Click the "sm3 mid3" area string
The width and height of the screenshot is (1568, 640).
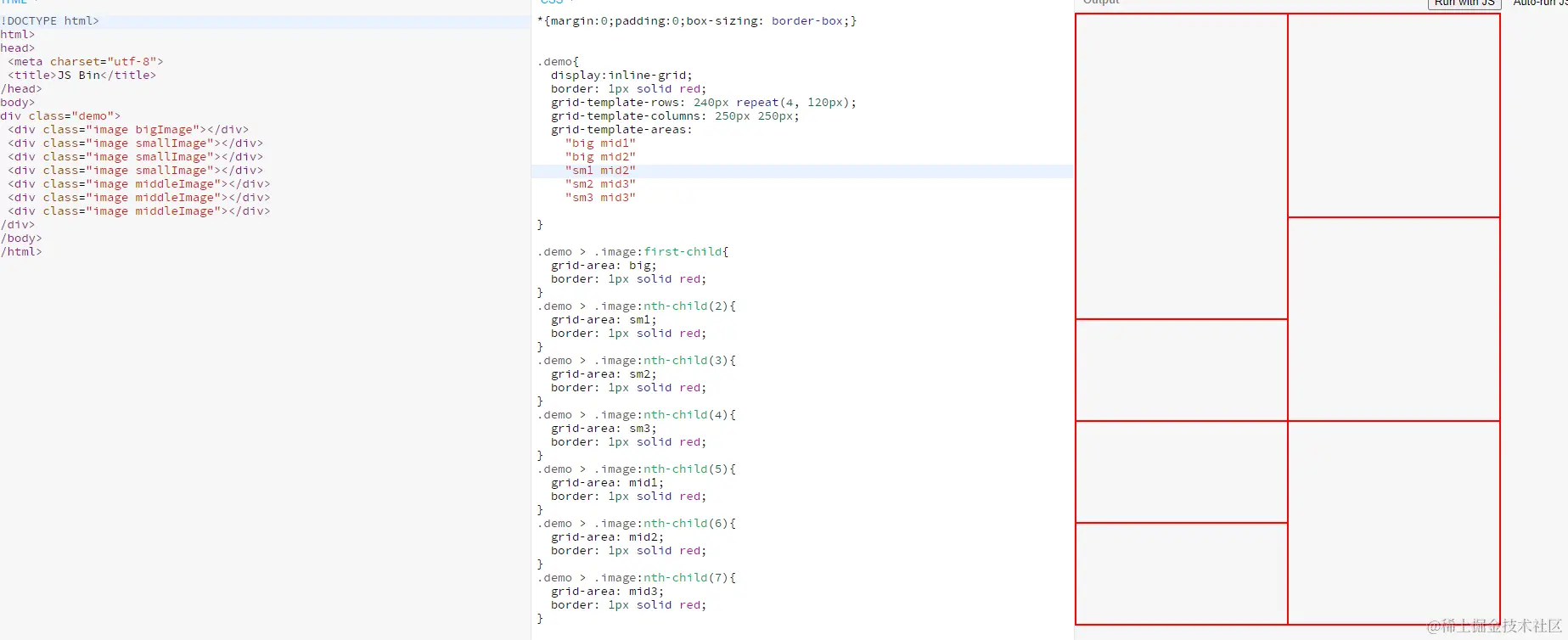[600, 198]
